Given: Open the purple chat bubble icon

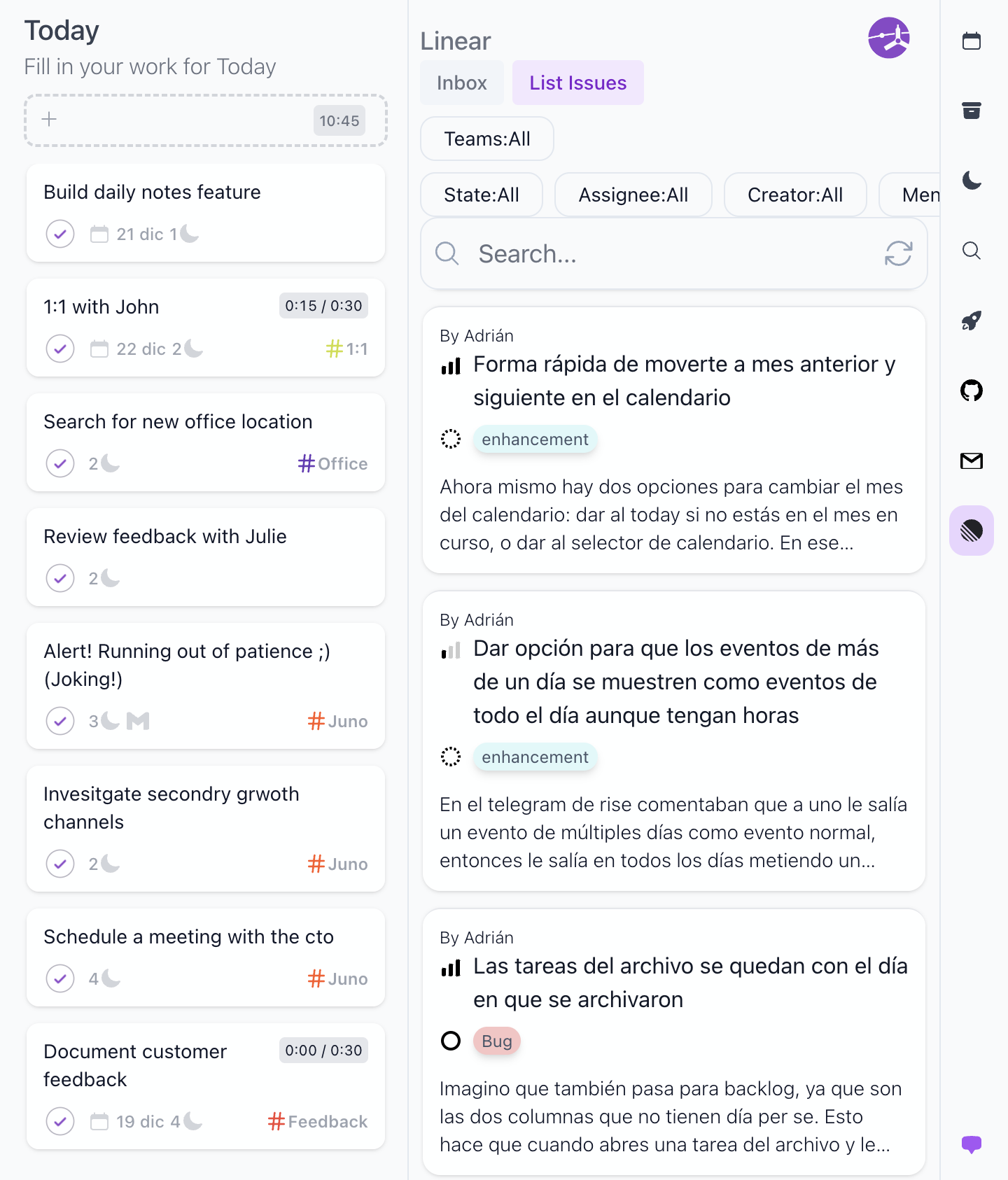Looking at the screenshot, I should (x=971, y=1144).
